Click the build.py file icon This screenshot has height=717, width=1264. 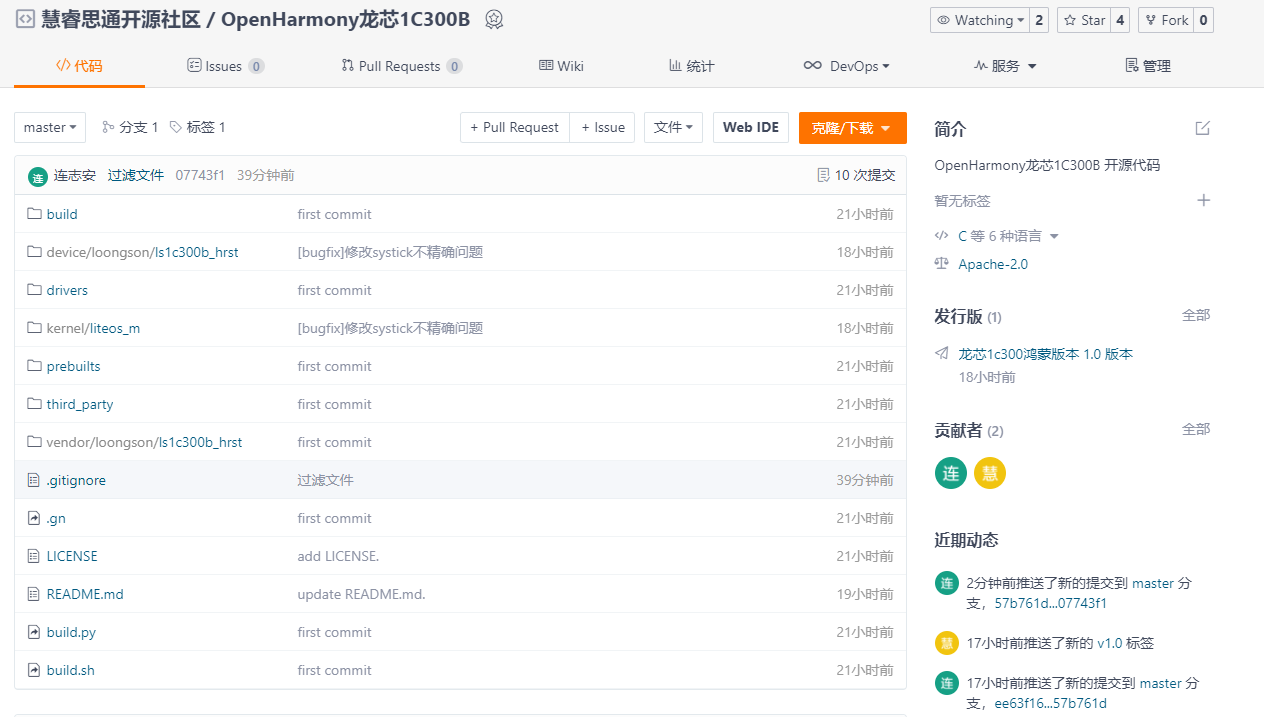34,632
